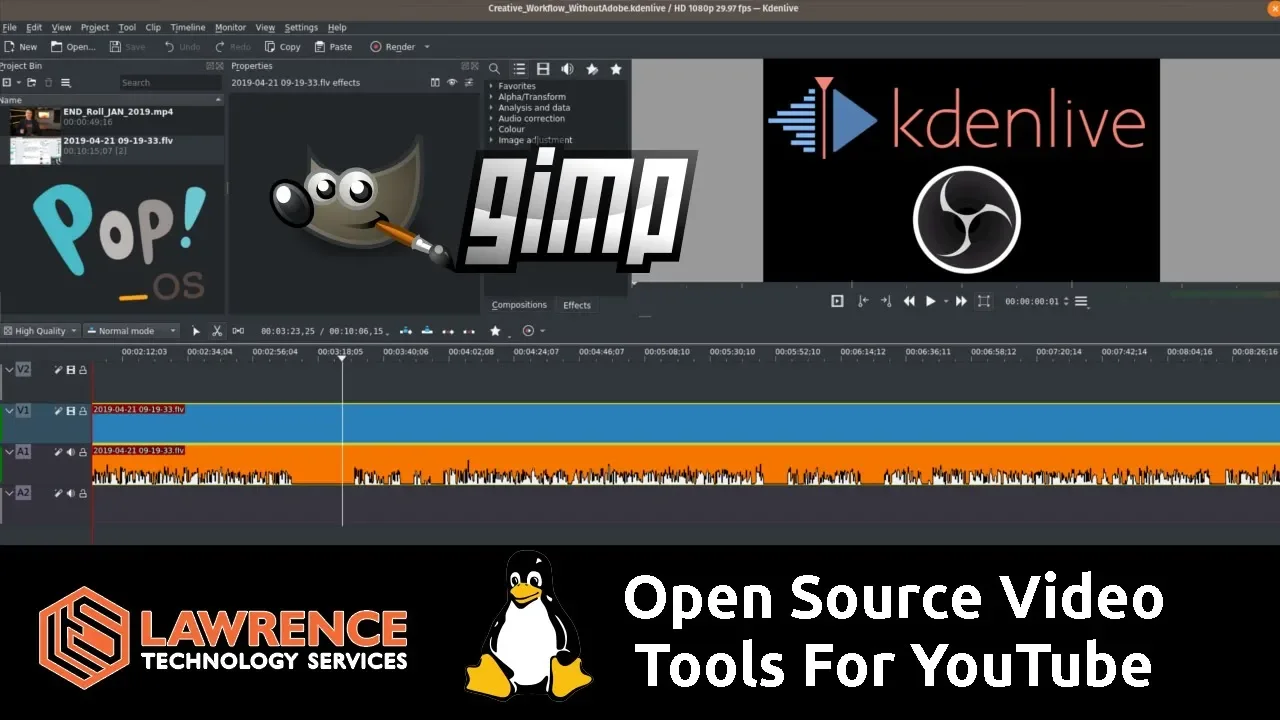Rewind playback in the monitor
The height and width of the screenshot is (720, 1280).
(x=909, y=301)
